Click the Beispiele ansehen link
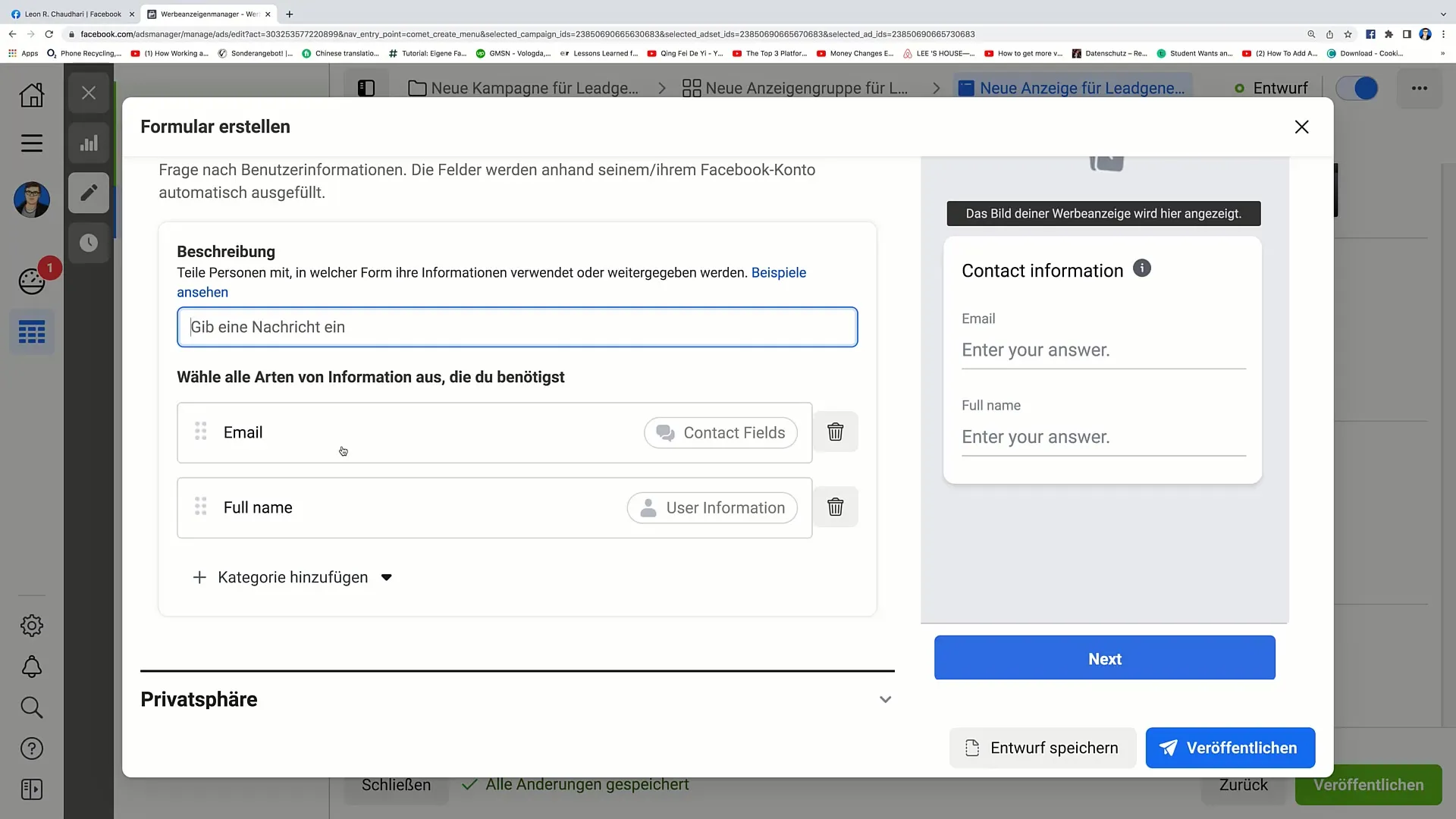The image size is (1456, 819). [x=489, y=282]
